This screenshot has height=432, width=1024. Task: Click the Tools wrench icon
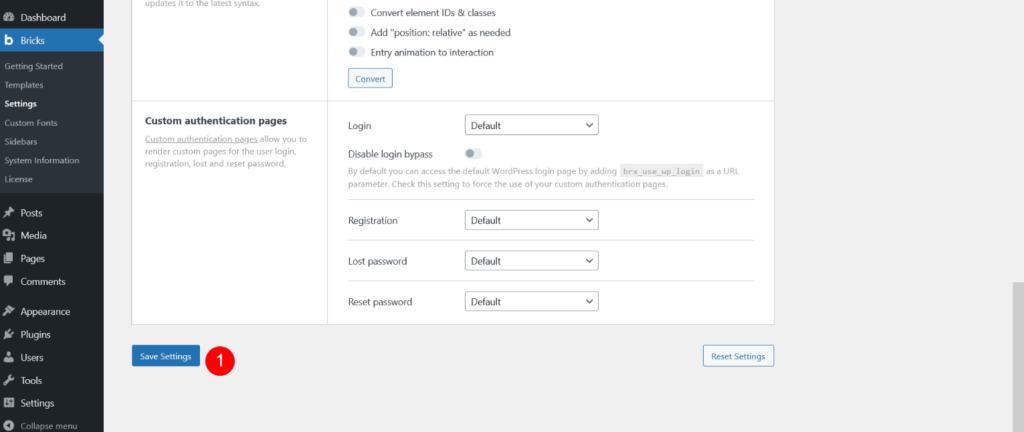pyautogui.click(x=9, y=380)
